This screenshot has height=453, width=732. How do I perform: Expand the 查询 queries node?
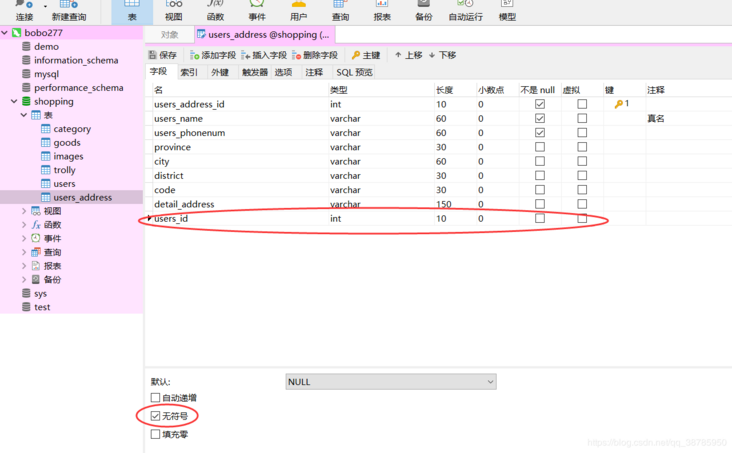[24, 252]
